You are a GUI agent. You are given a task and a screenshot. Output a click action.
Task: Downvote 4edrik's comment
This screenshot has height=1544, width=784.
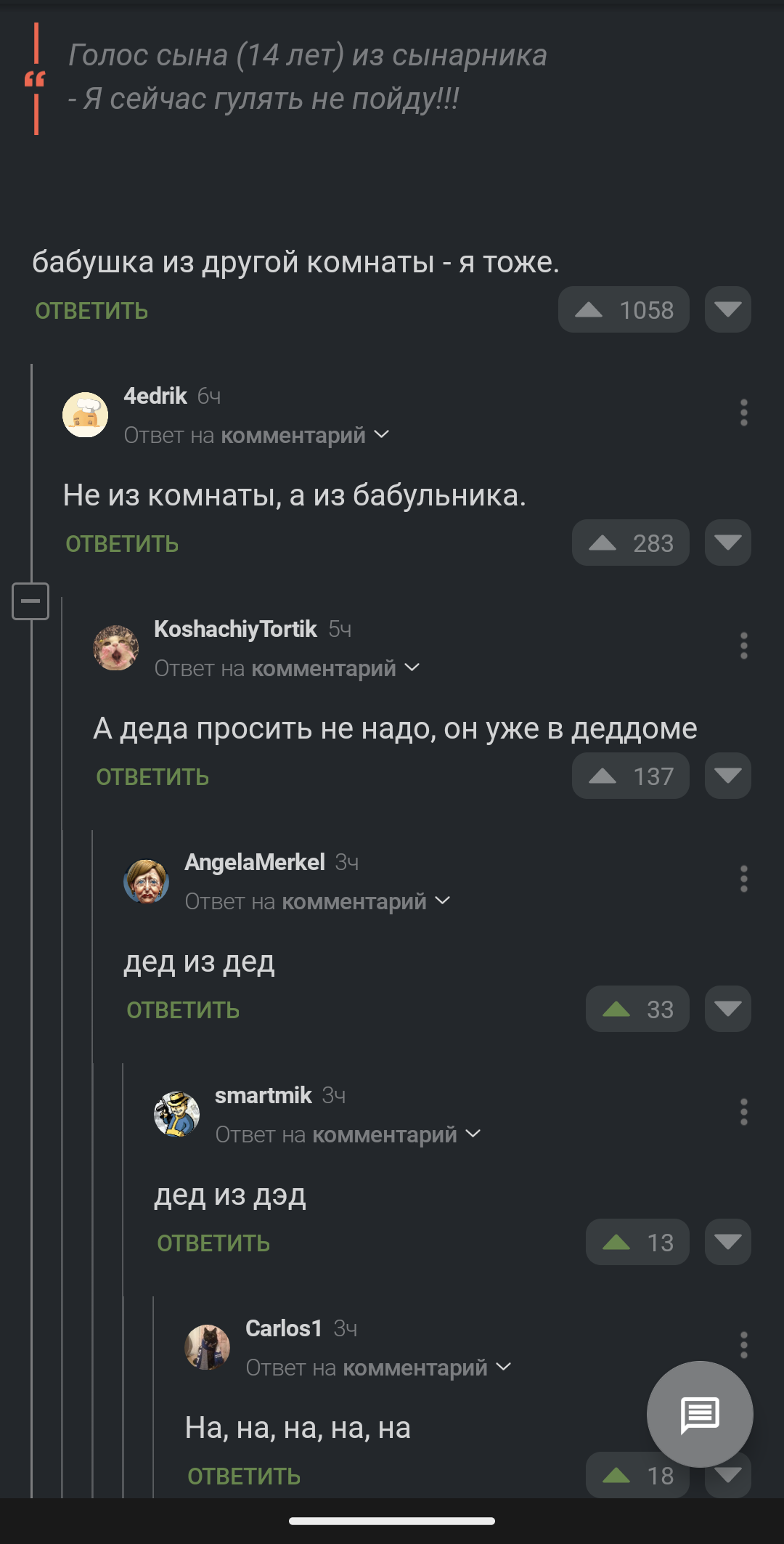tap(727, 543)
